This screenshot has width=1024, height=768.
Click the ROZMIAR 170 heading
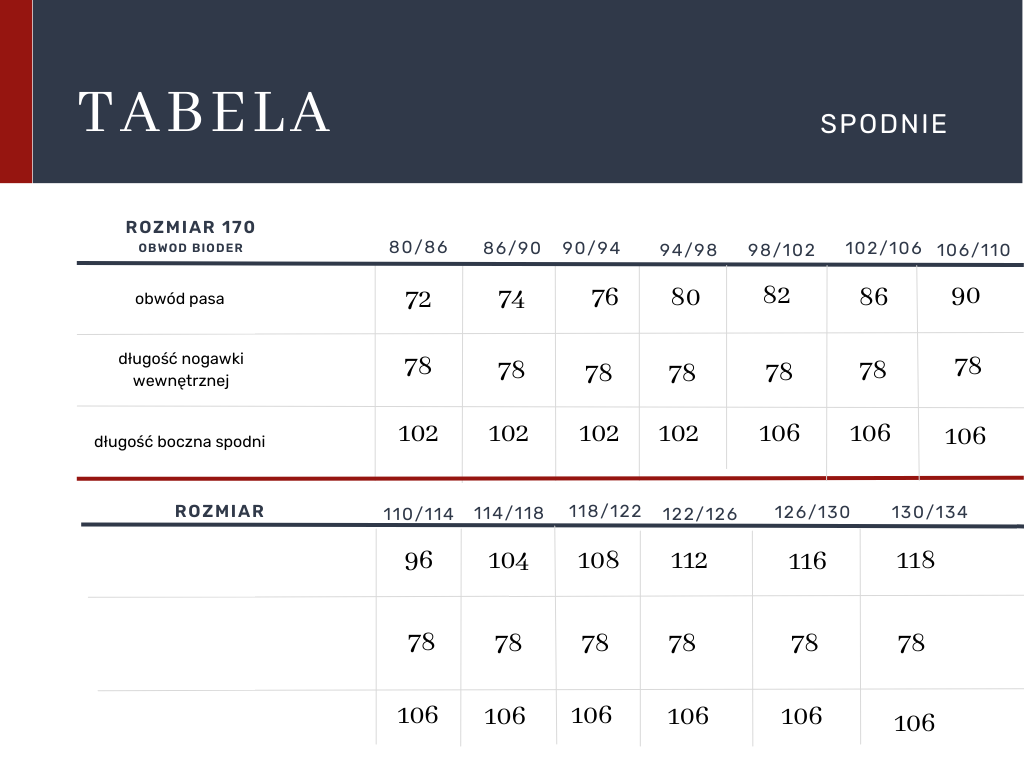(190, 227)
